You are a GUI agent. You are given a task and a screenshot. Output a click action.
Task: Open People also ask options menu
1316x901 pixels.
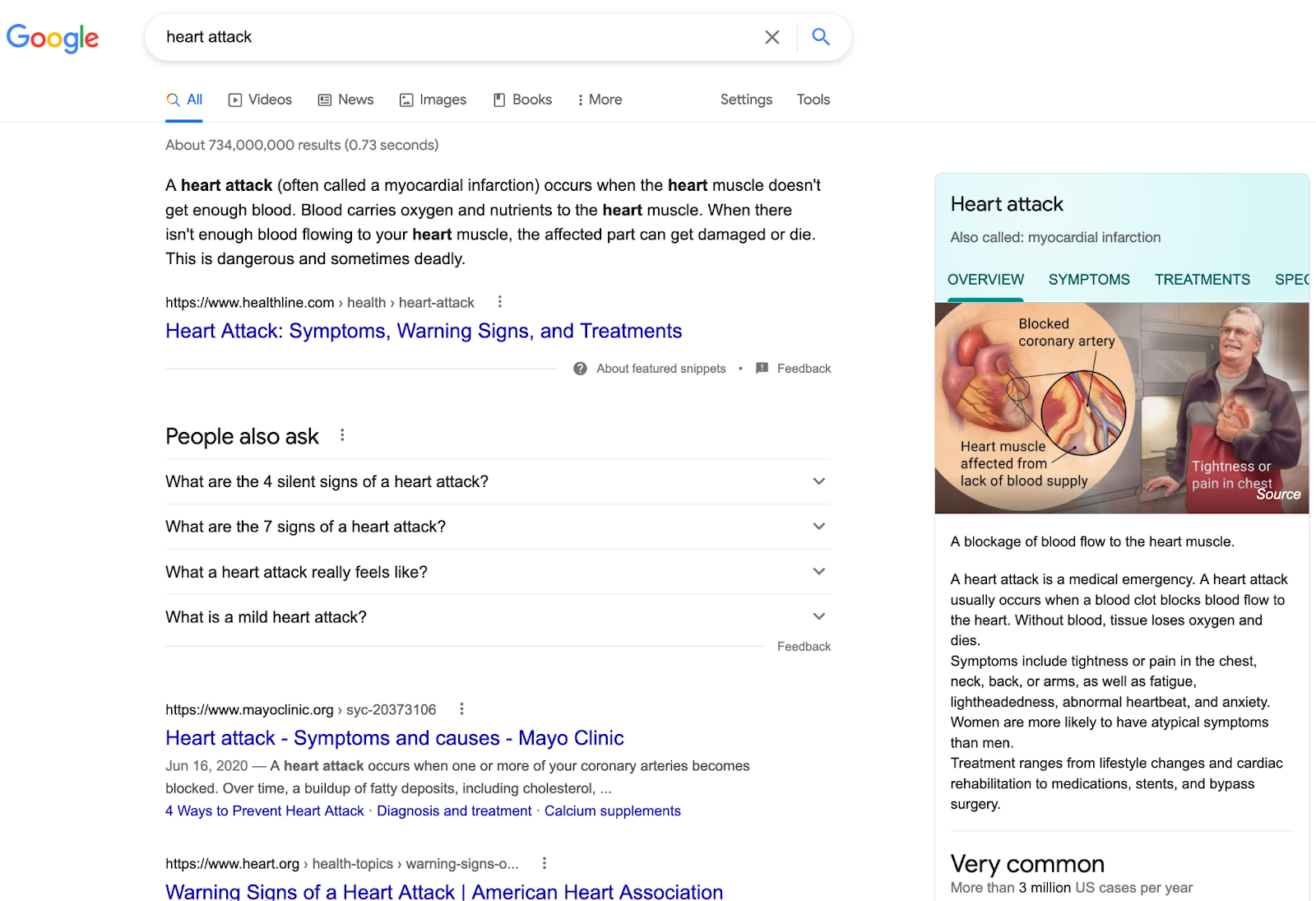click(x=342, y=435)
